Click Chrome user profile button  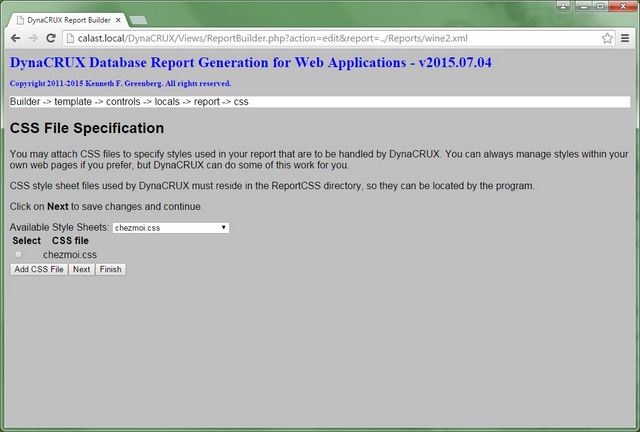(563, 6)
